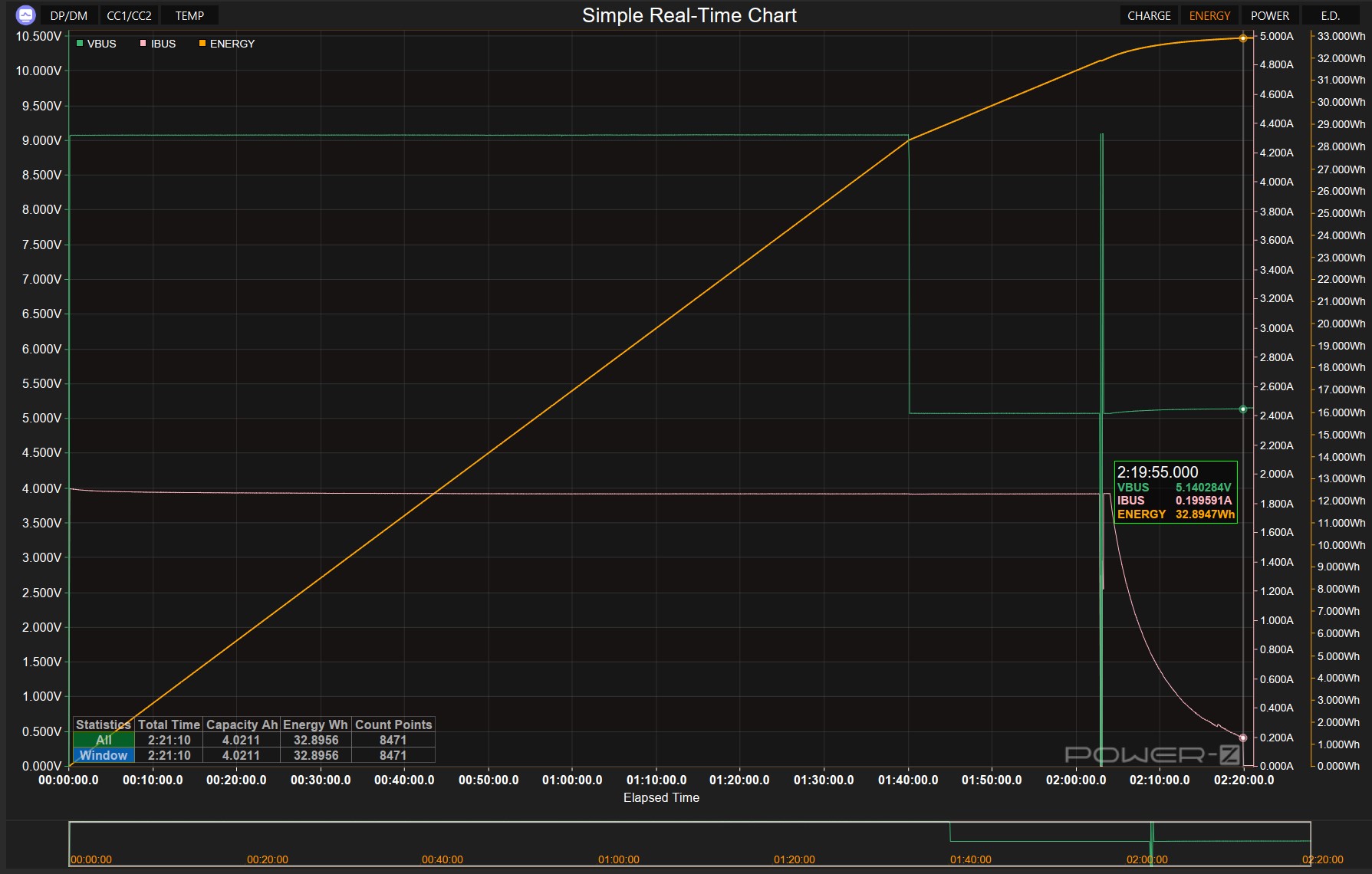
Task: Click the green VBUS cursor marker point
Action: [1243, 409]
